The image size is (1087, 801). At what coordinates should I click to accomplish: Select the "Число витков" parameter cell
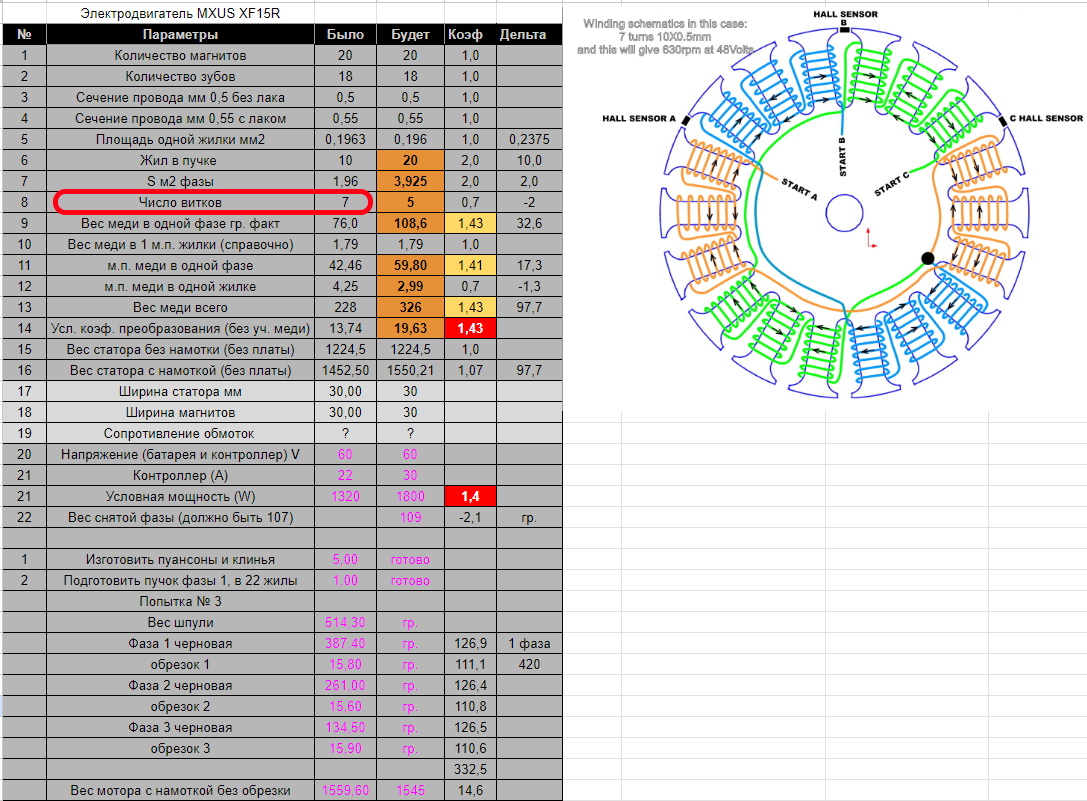tap(180, 203)
